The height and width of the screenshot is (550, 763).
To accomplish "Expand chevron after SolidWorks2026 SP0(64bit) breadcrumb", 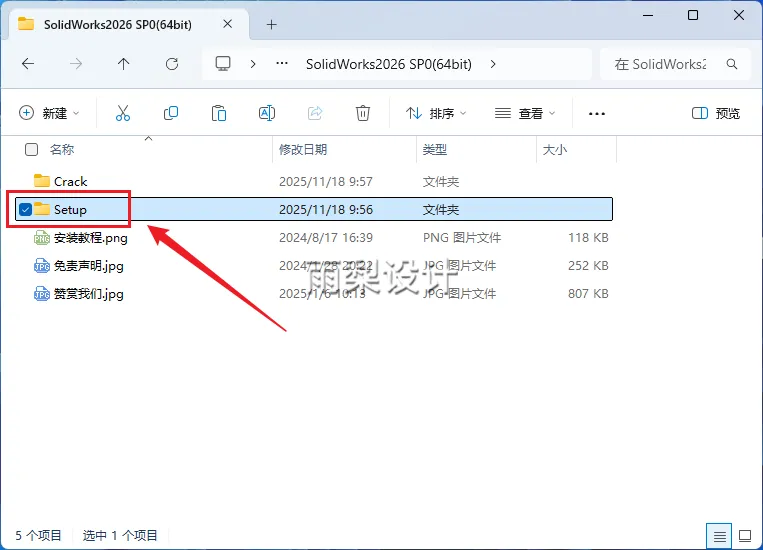I will click(x=493, y=64).
